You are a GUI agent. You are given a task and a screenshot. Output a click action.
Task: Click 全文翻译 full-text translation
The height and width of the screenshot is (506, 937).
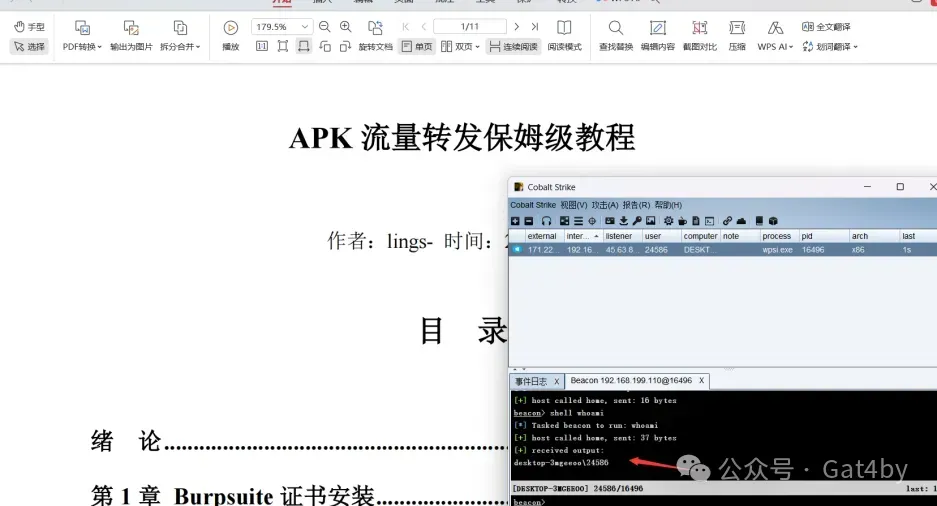826,27
